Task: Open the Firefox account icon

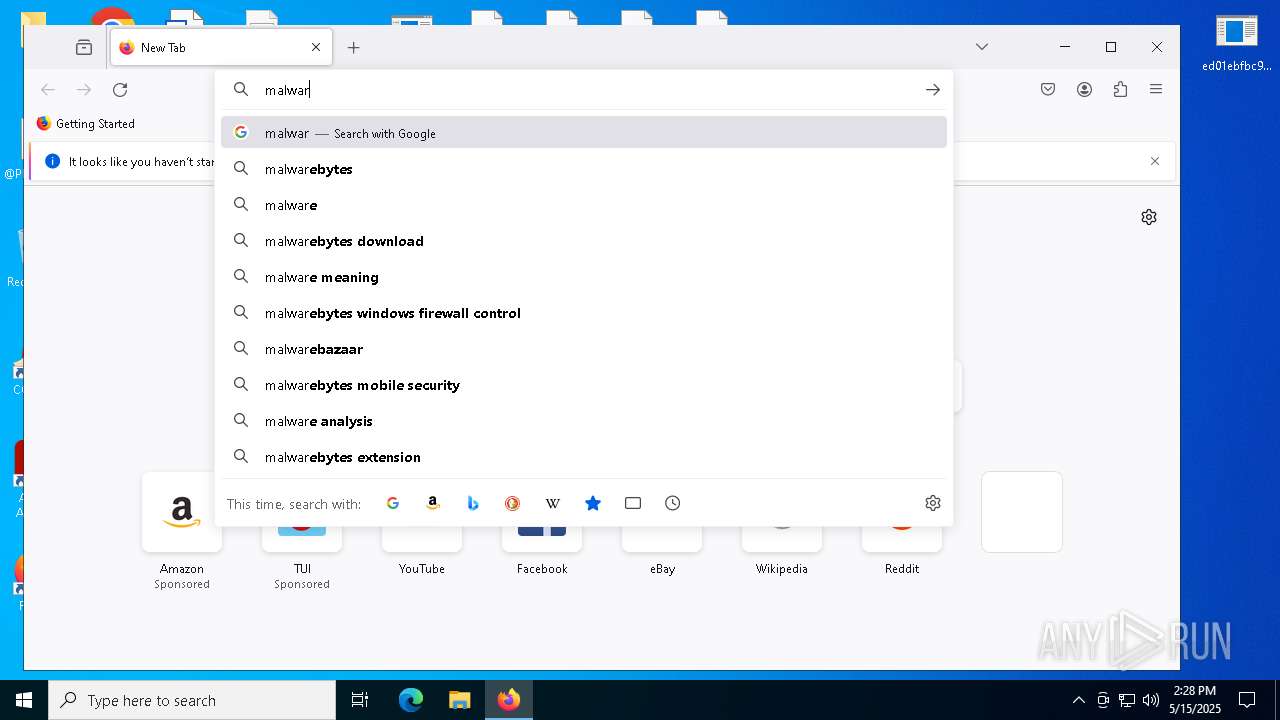Action: pos(1084,90)
